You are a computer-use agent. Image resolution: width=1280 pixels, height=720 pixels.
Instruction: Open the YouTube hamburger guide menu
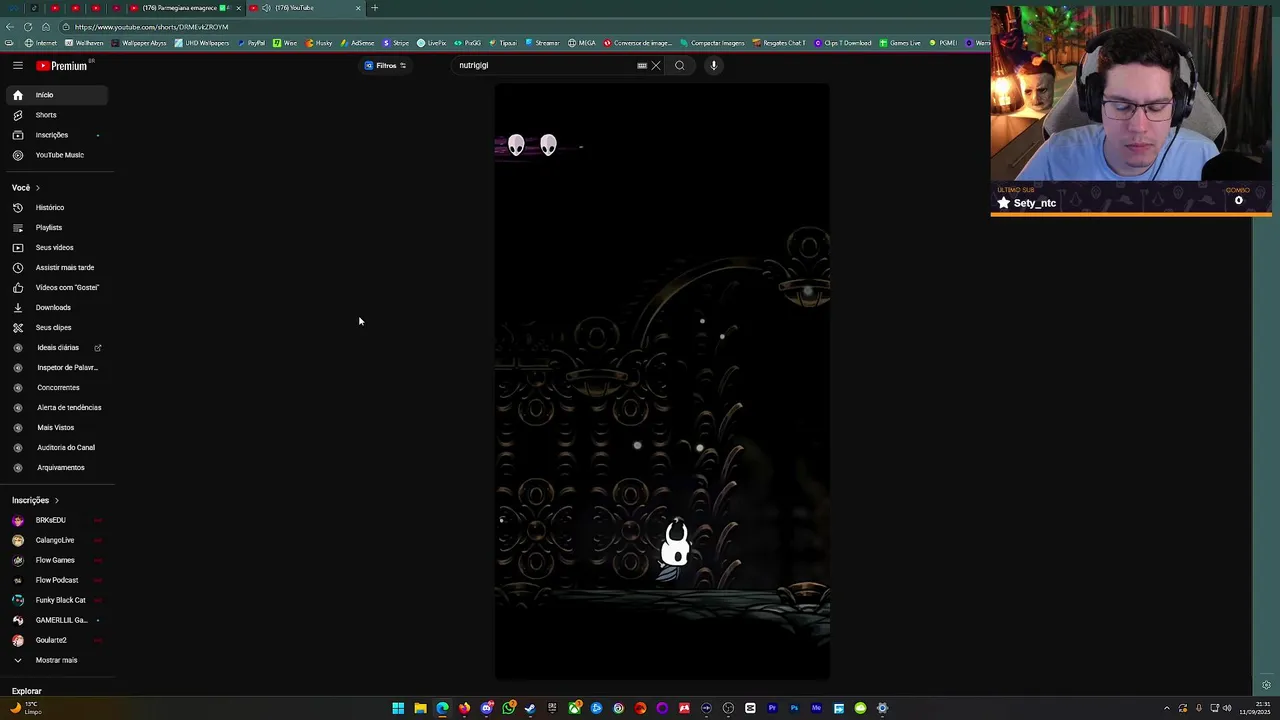[17, 65]
